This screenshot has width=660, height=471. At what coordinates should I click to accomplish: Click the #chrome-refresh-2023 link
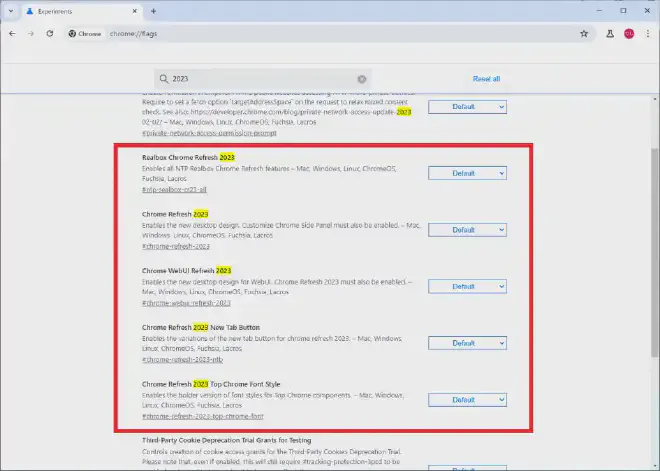coord(176,246)
